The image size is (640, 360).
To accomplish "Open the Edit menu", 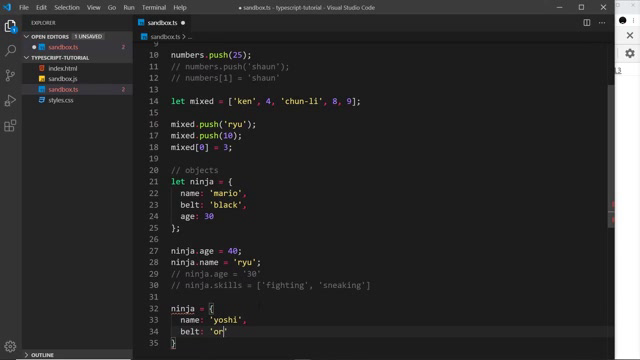I will pos(41,7).
